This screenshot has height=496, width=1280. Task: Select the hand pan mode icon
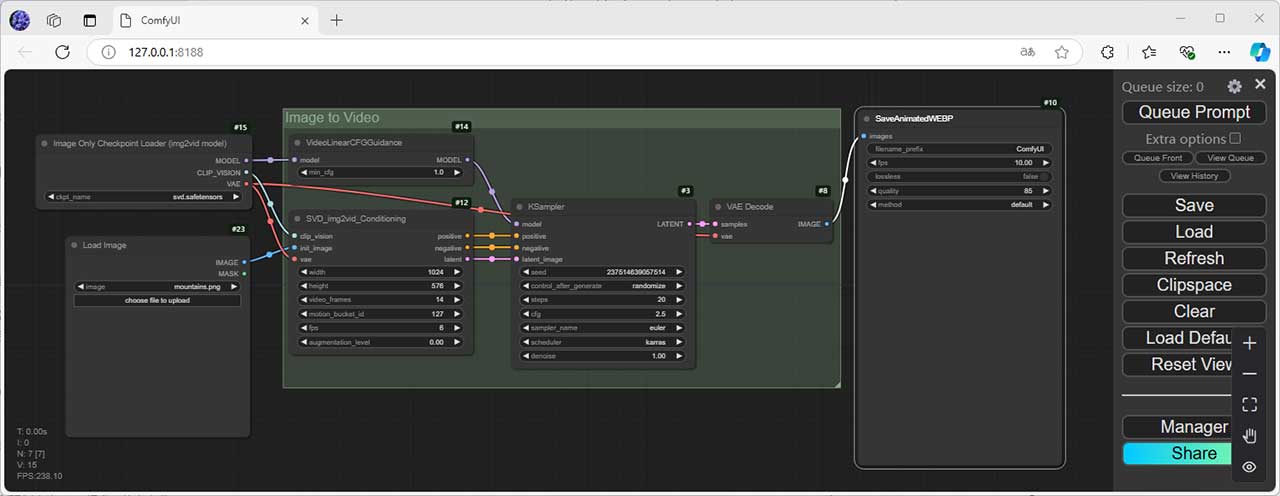1249,436
